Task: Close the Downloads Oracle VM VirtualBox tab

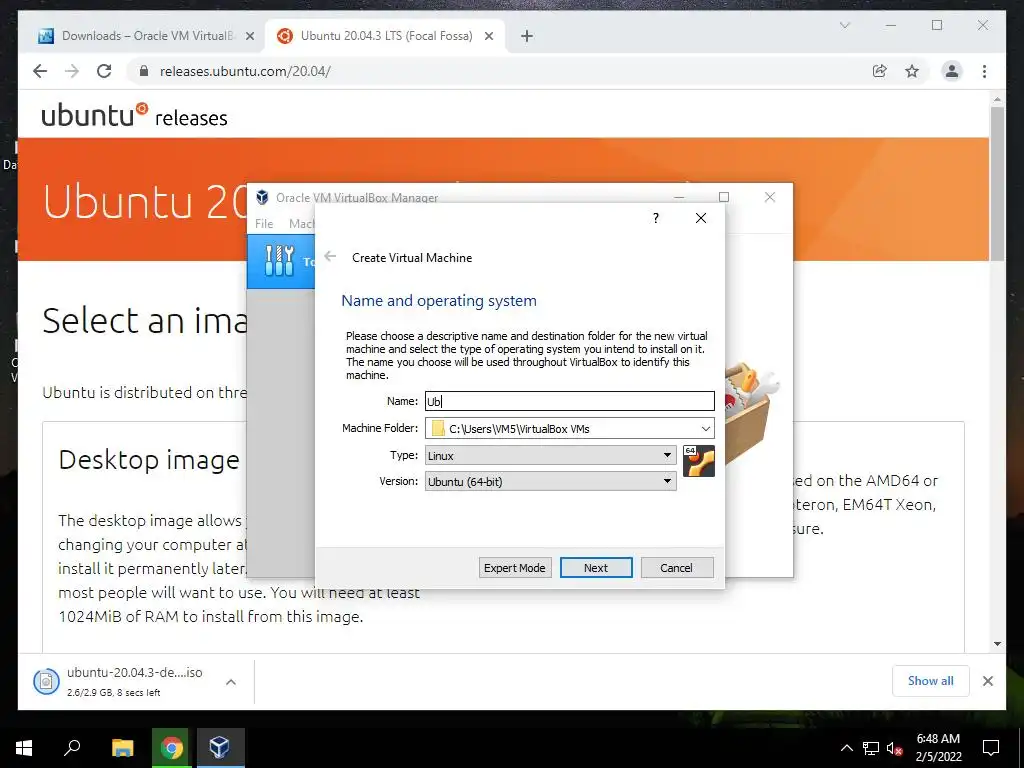Action: pos(249,36)
